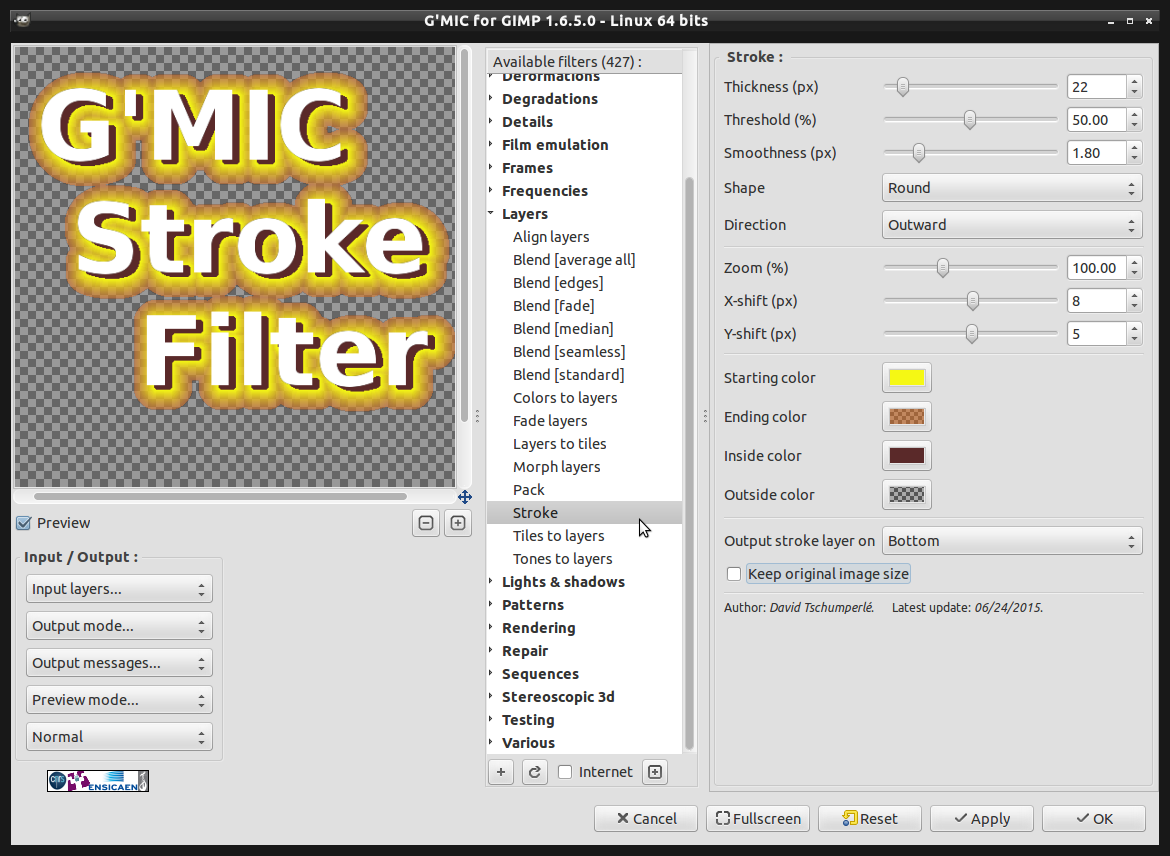Add a fave with the plus button
The width and height of the screenshot is (1170, 856).
[x=501, y=772]
